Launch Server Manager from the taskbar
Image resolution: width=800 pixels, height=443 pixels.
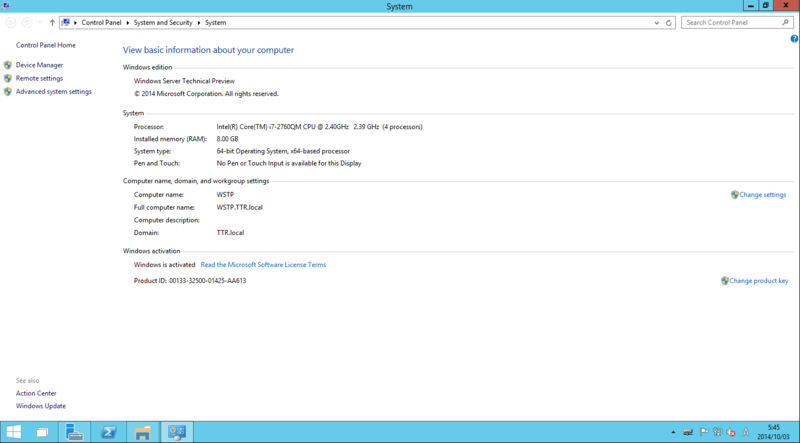pos(74,432)
